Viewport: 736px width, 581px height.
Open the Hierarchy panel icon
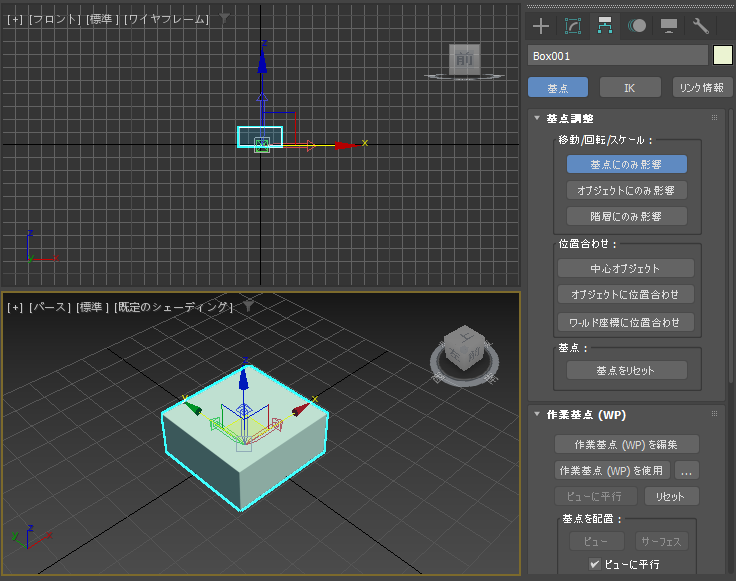point(605,26)
